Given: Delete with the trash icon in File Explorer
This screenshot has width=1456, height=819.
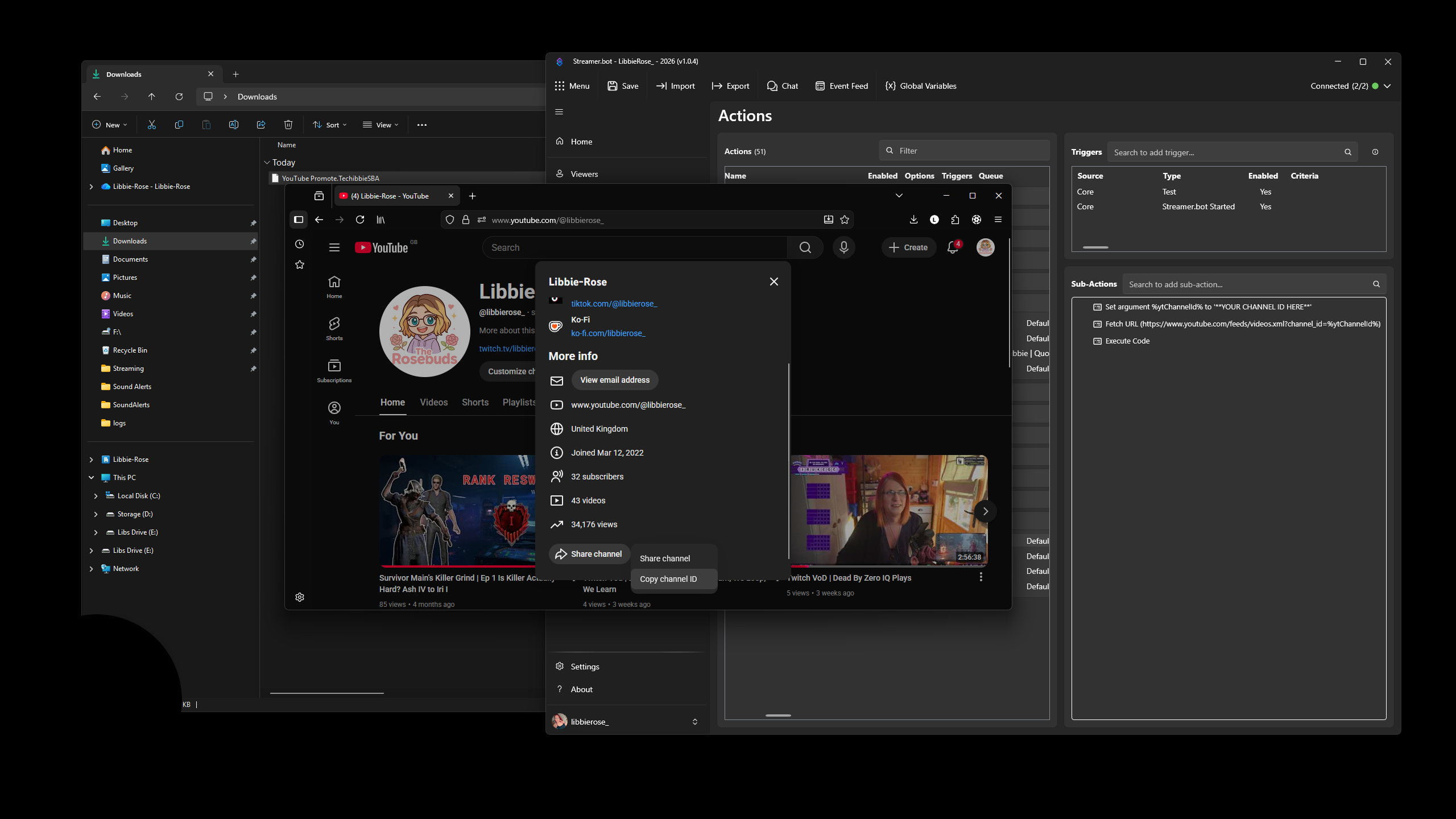Looking at the screenshot, I should [288, 125].
